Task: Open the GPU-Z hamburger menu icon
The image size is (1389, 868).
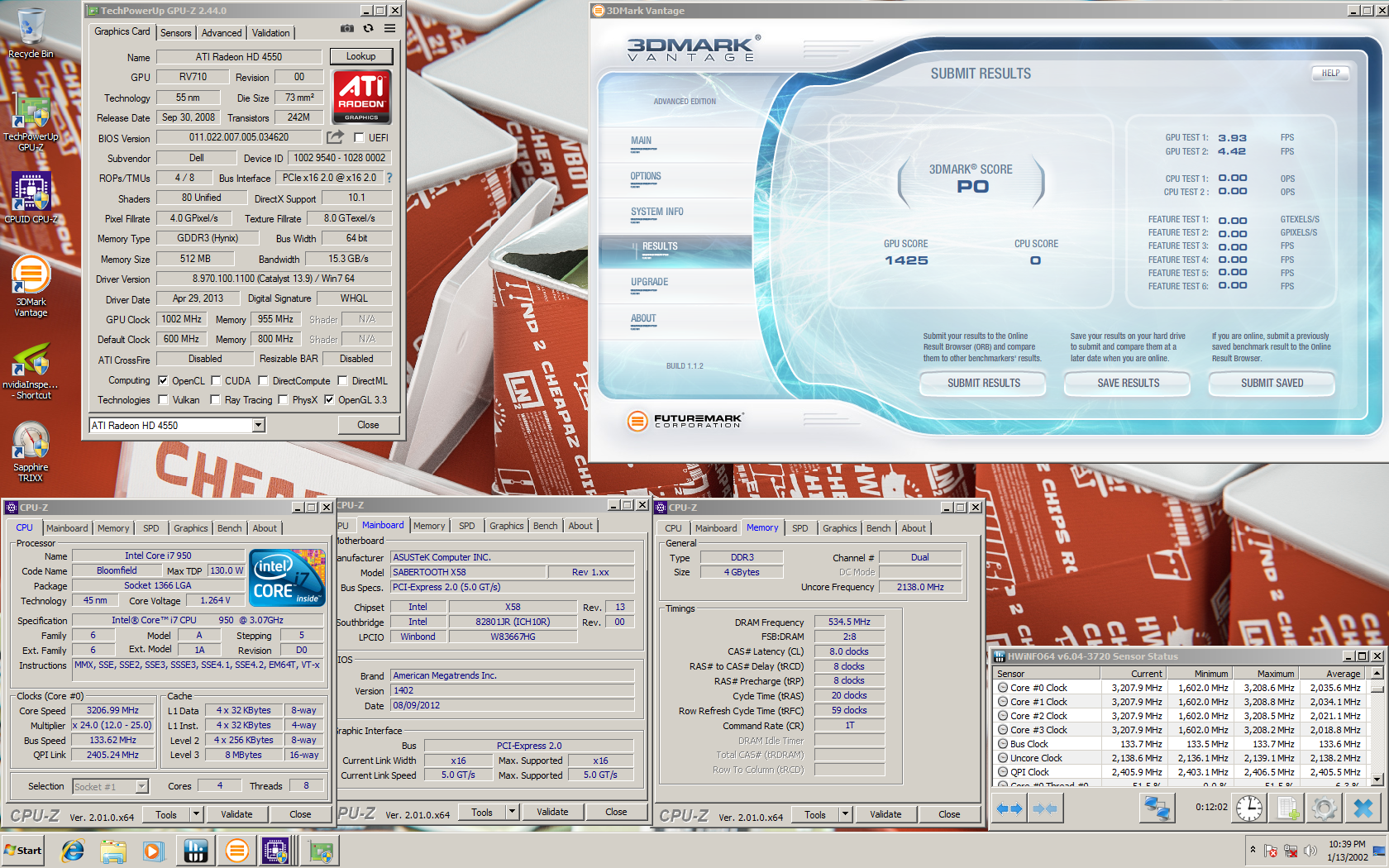Action: 389,28
